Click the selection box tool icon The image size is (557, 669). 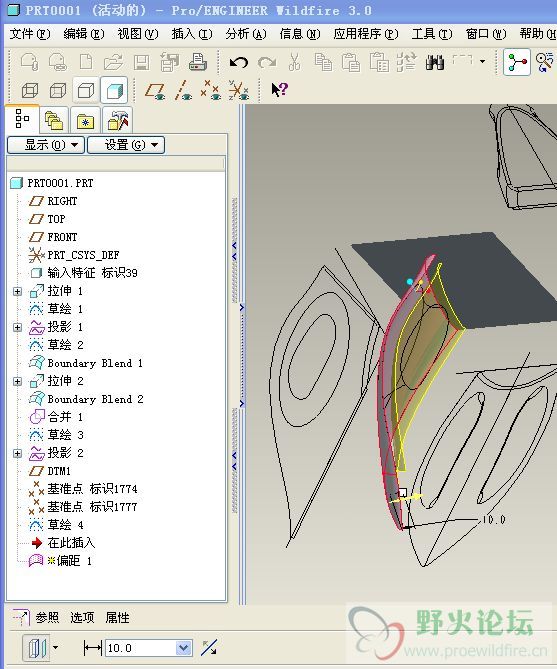point(462,60)
